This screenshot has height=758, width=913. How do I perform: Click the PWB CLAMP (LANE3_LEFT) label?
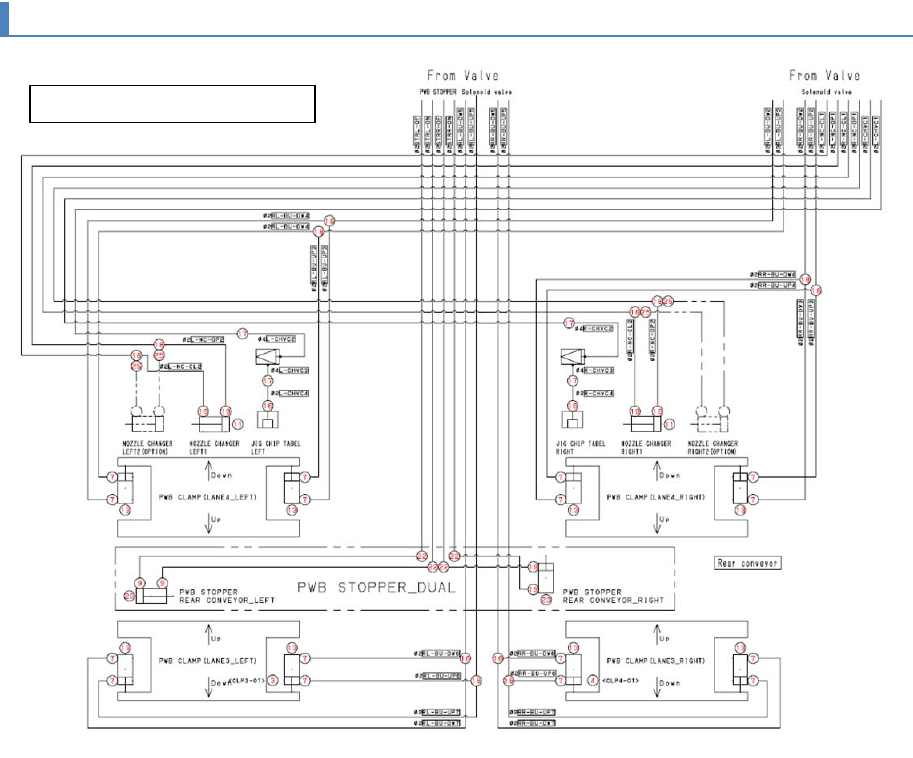(207, 661)
